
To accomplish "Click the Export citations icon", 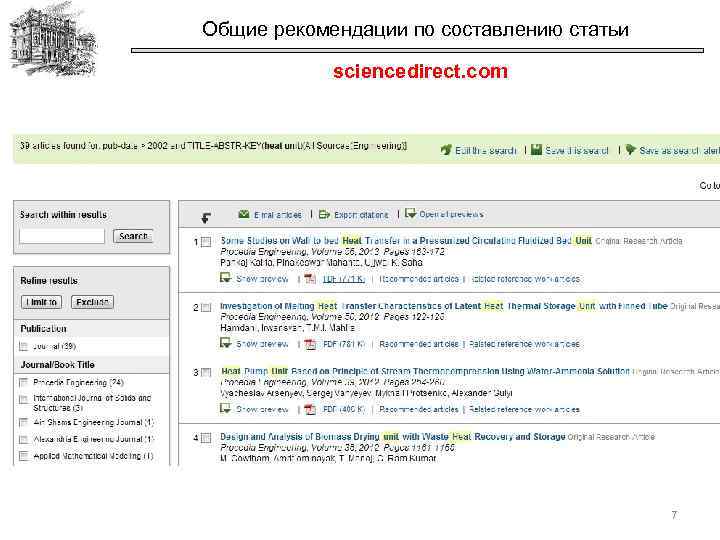I will (x=324, y=214).
